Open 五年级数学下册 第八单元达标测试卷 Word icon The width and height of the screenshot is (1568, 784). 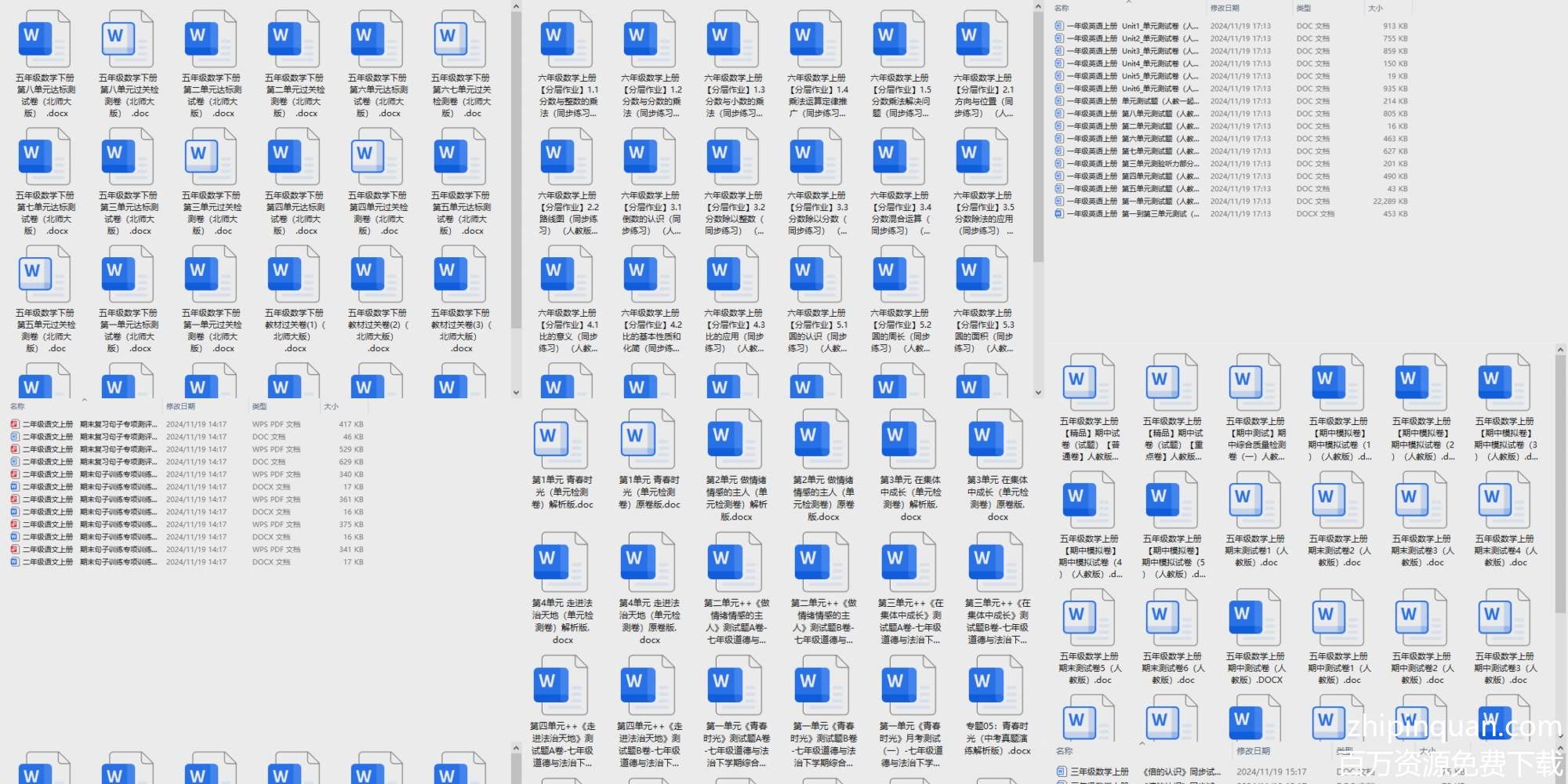click(x=45, y=39)
